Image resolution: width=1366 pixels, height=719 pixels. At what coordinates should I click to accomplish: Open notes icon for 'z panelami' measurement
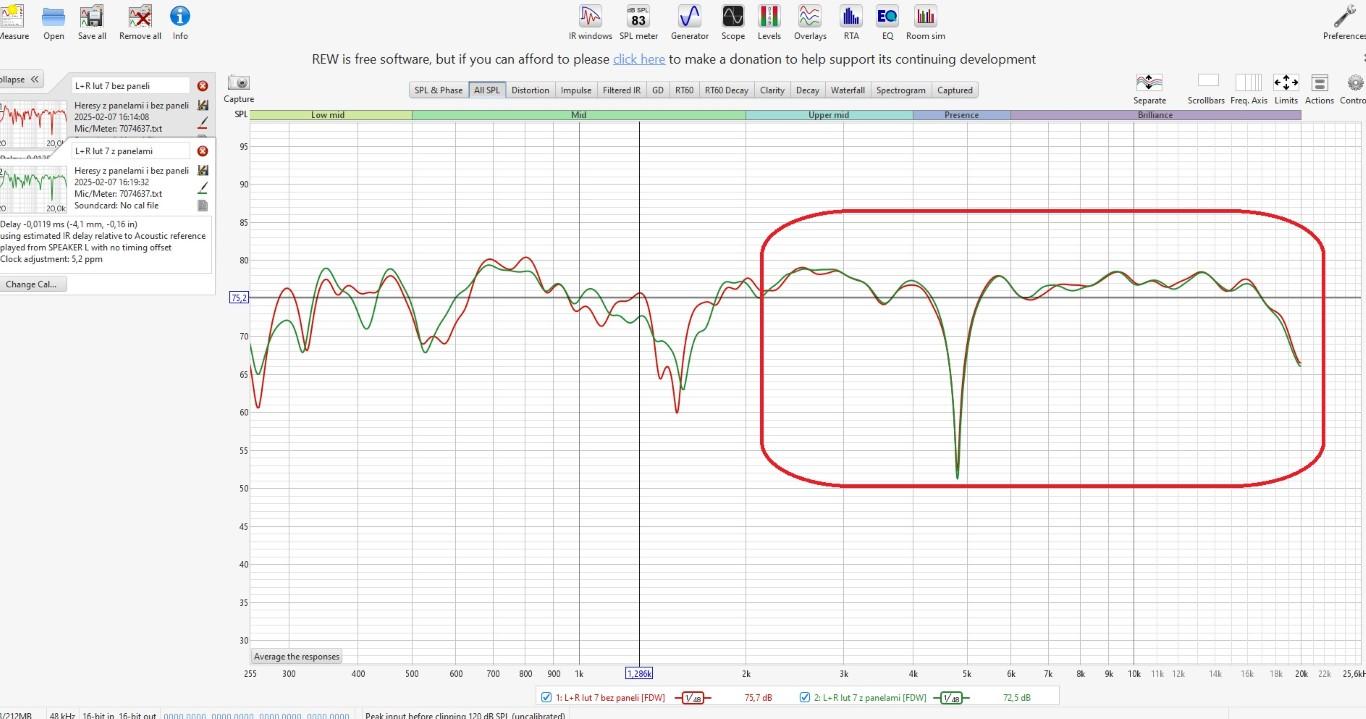[203, 205]
